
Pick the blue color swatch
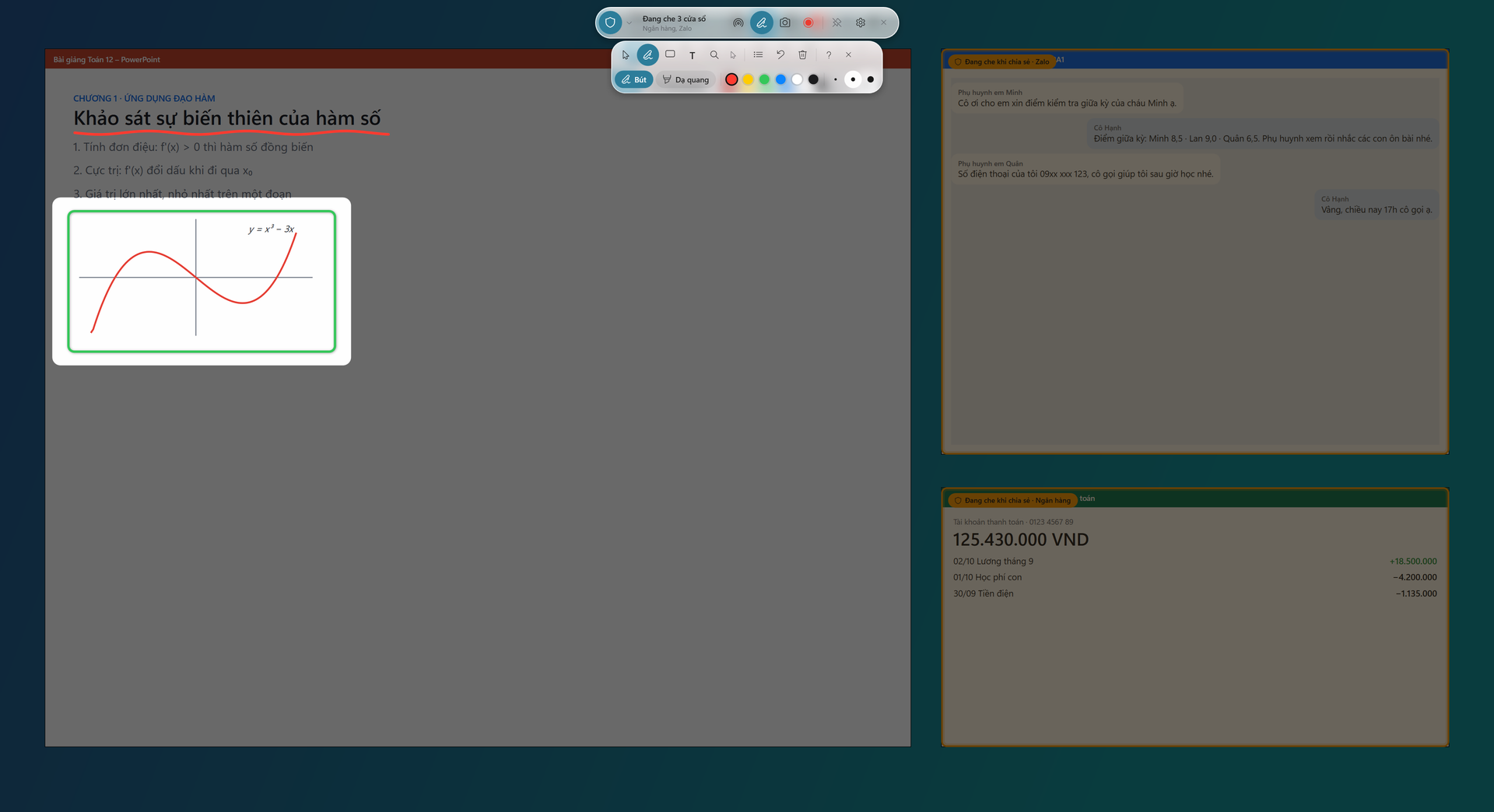(780, 79)
